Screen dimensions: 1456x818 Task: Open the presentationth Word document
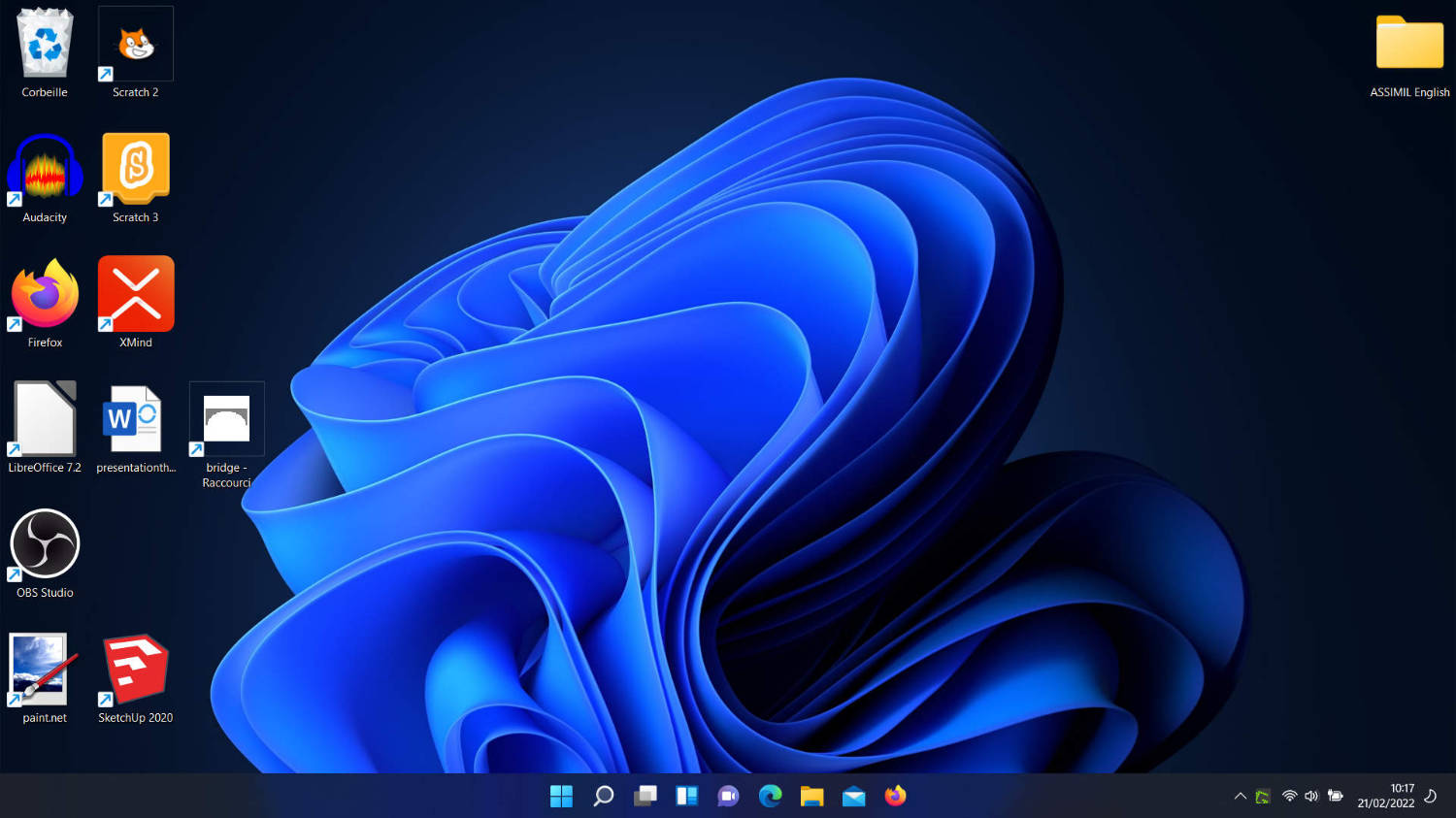(x=135, y=419)
